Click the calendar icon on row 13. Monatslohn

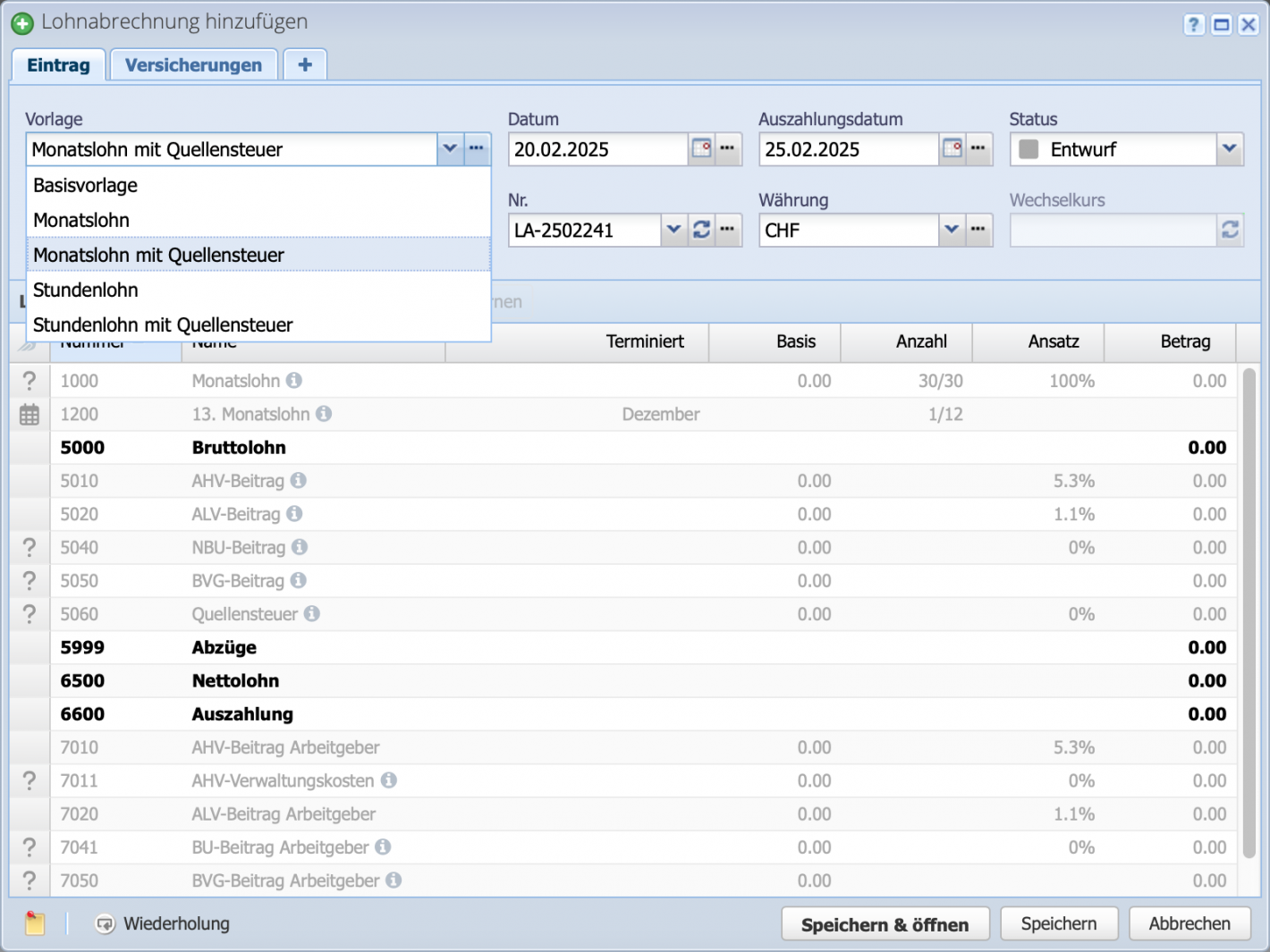(30, 414)
